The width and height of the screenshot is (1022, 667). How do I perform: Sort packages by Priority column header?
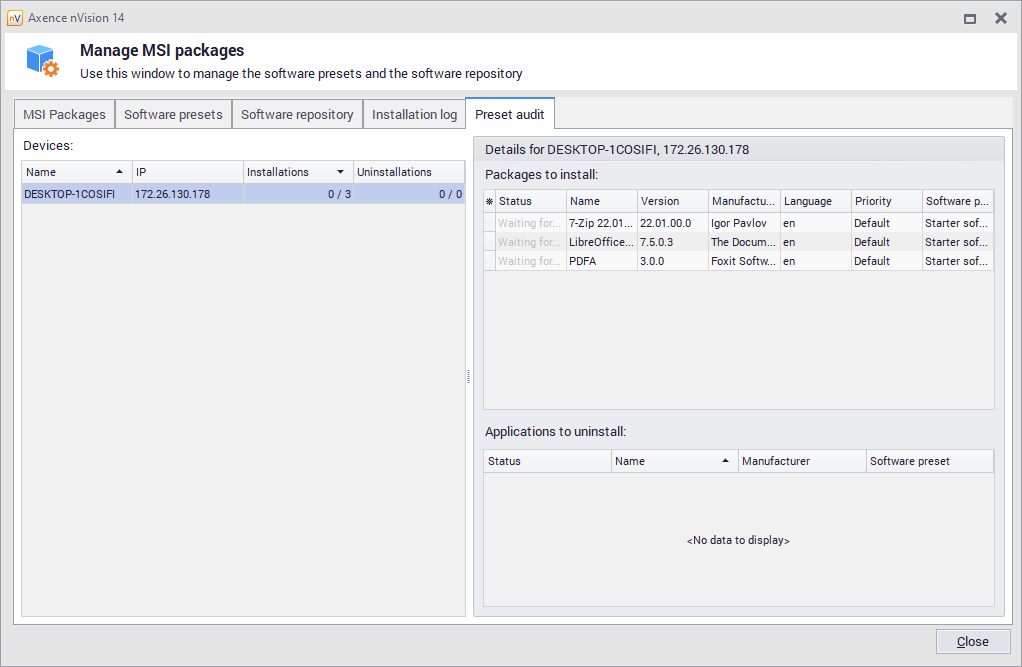coord(884,201)
